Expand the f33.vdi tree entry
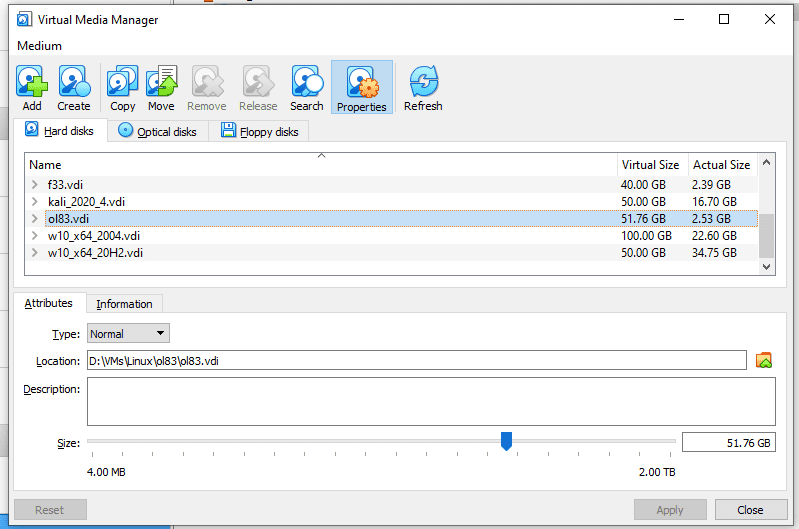 (x=35, y=185)
